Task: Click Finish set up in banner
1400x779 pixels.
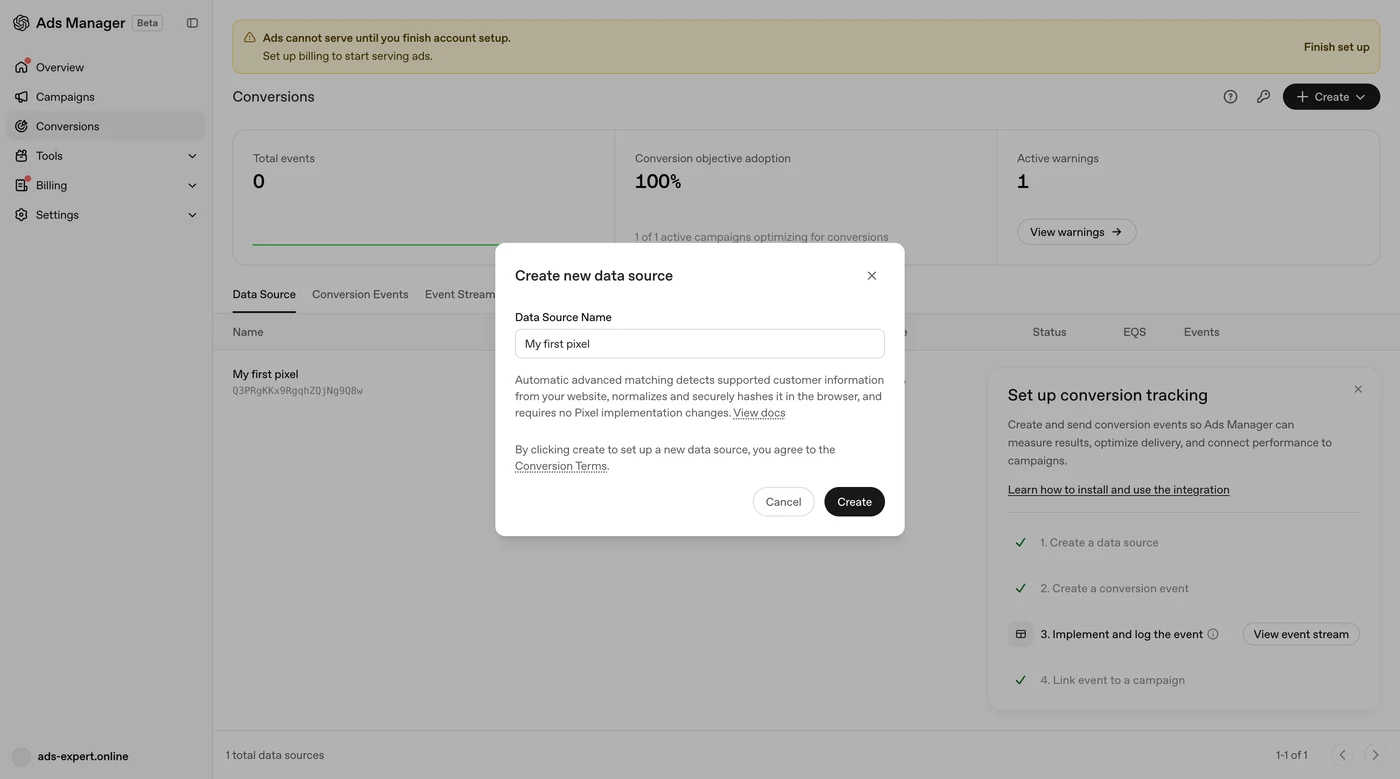Action: (x=1336, y=47)
